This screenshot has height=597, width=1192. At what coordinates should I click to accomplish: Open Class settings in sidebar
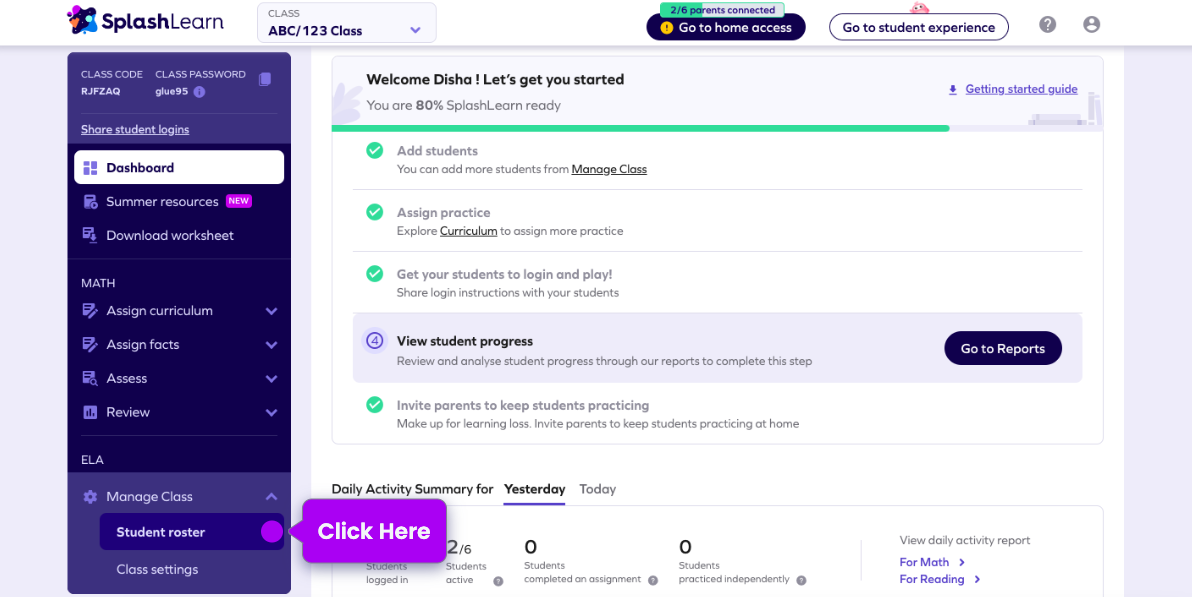(x=157, y=569)
